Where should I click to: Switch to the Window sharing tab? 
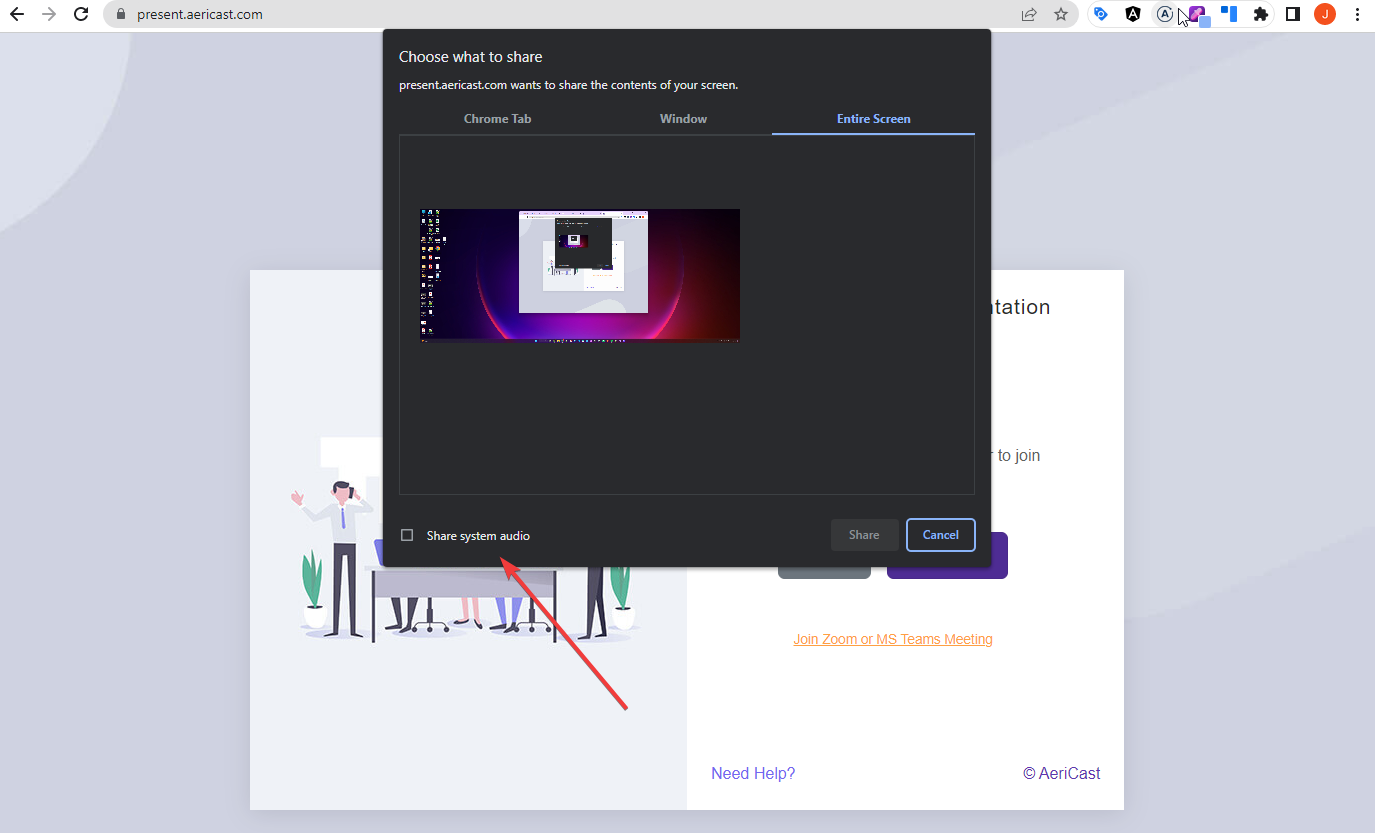click(x=683, y=118)
